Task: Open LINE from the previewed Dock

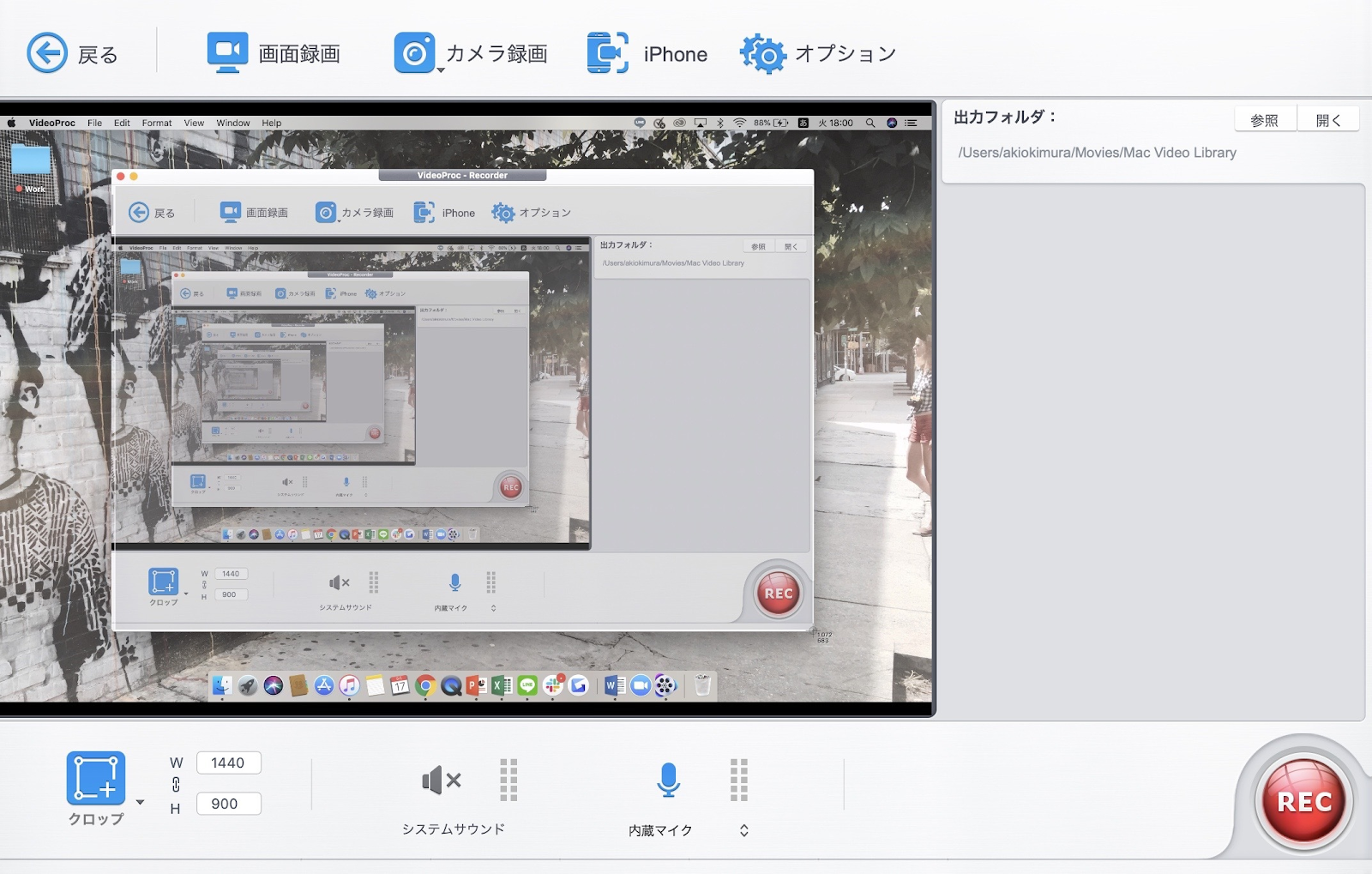Action: 527,685
